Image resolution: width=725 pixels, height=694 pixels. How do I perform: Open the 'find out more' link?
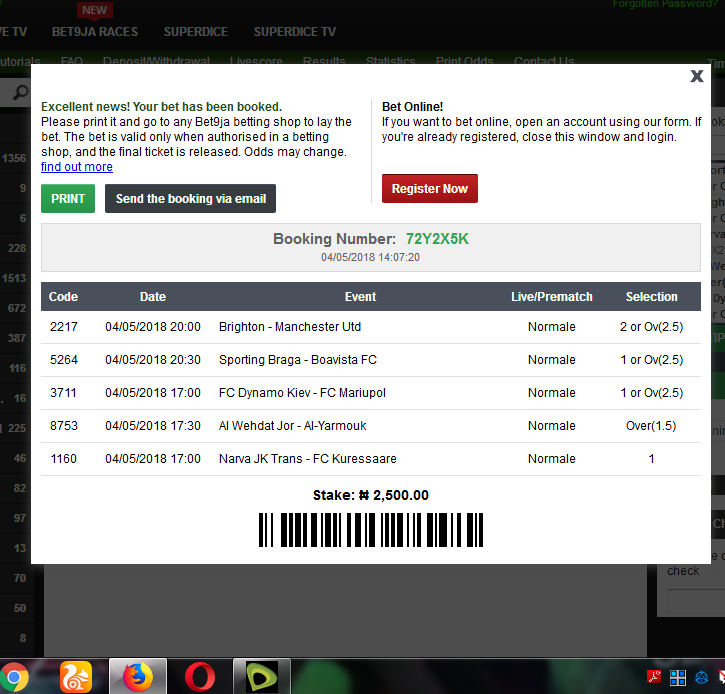(x=77, y=166)
